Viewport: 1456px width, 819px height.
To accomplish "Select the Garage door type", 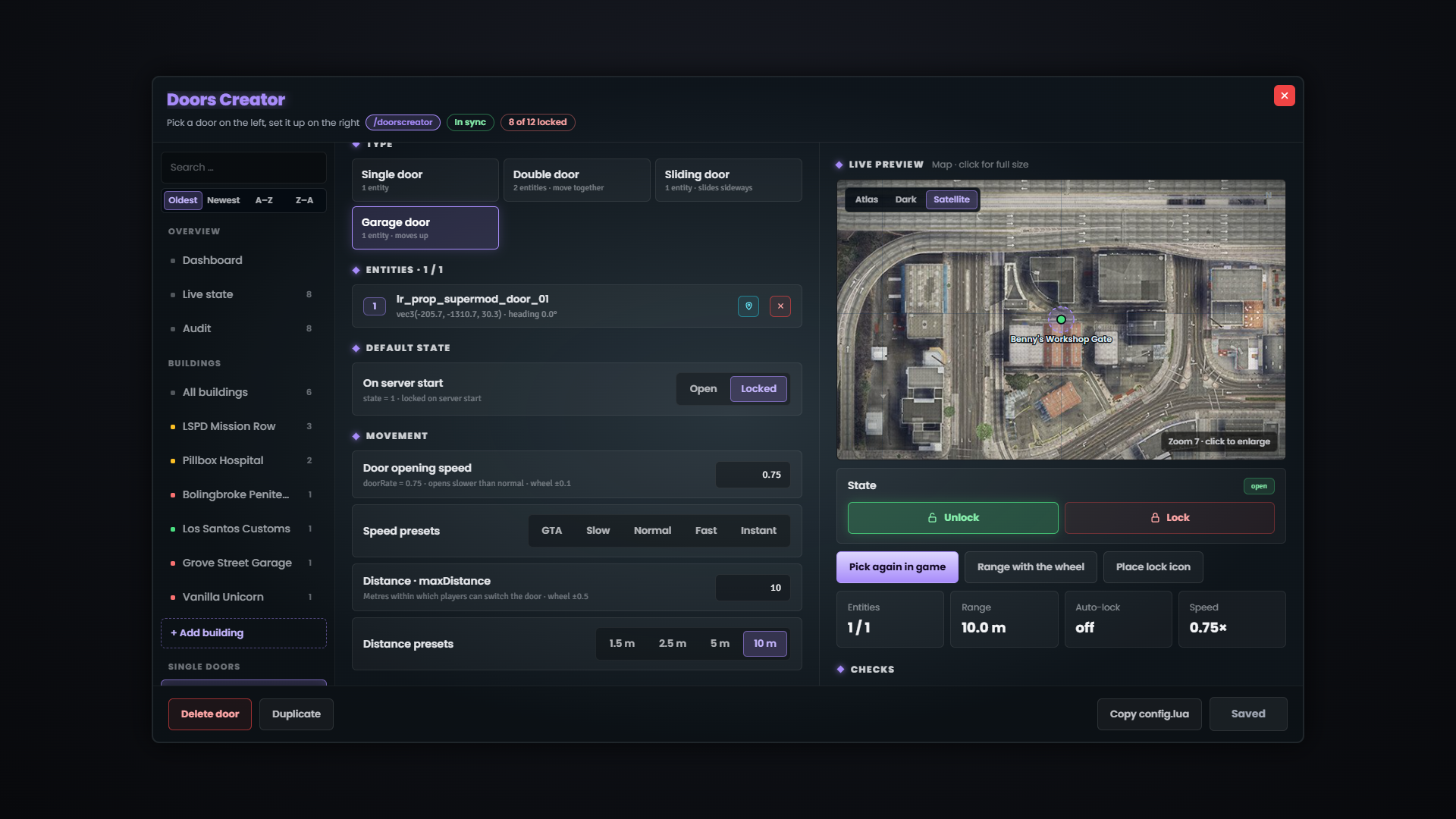I will (425, 227).
